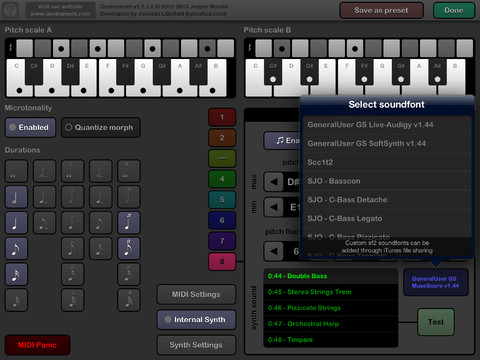The height and width of the screenshot is (360, 480).
Task: Click the Test sound button
Action: click(436, 322)
